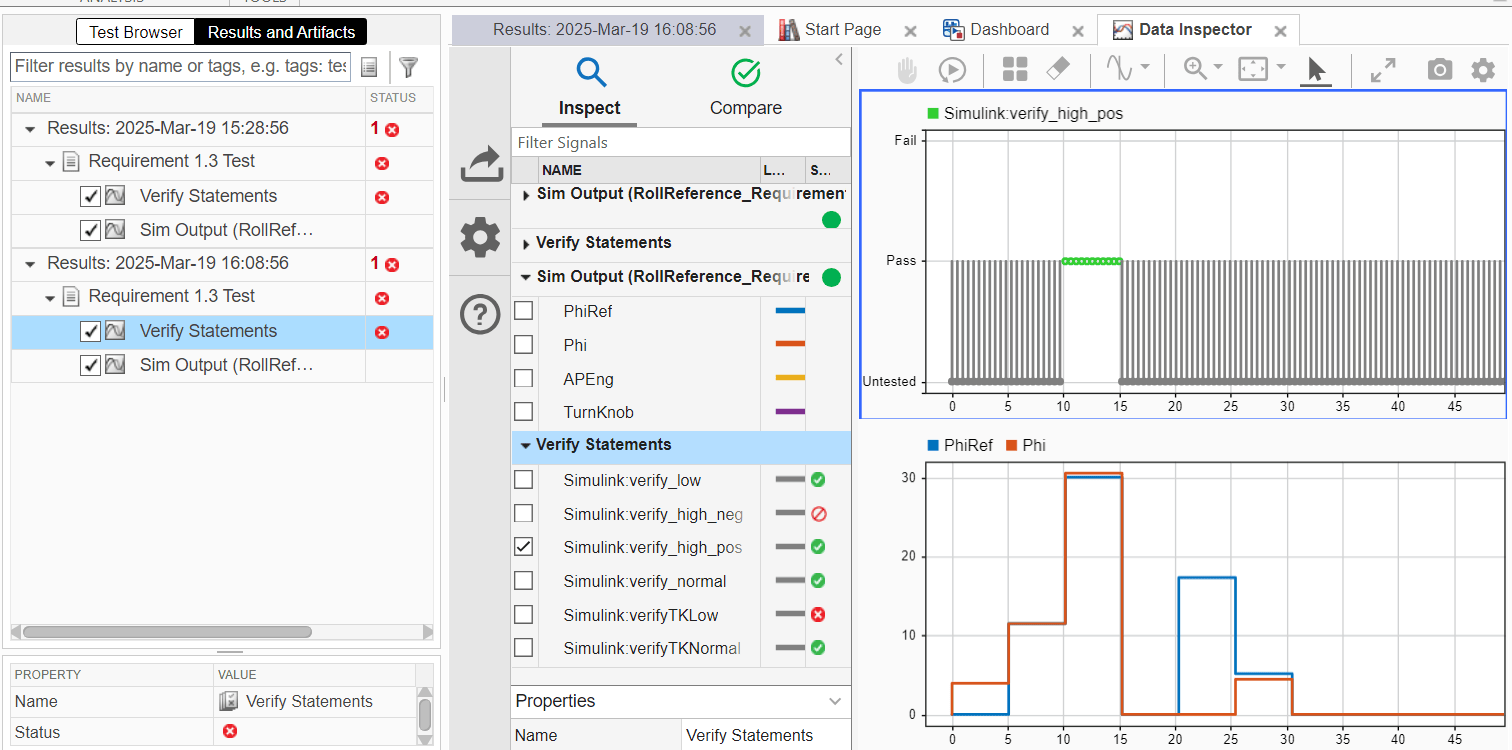
Task: Open the subplot layout grid
Action: (x=1015, y=69)
